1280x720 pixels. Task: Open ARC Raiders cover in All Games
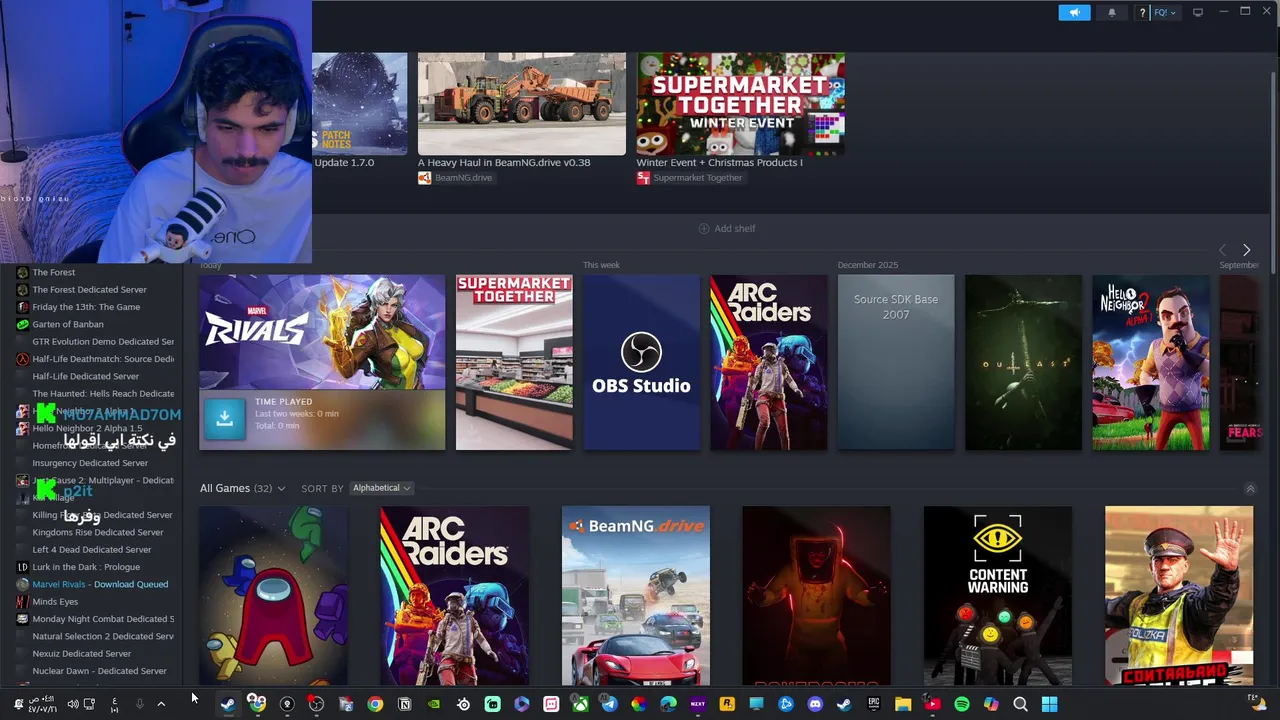click(x=455, y=596)
